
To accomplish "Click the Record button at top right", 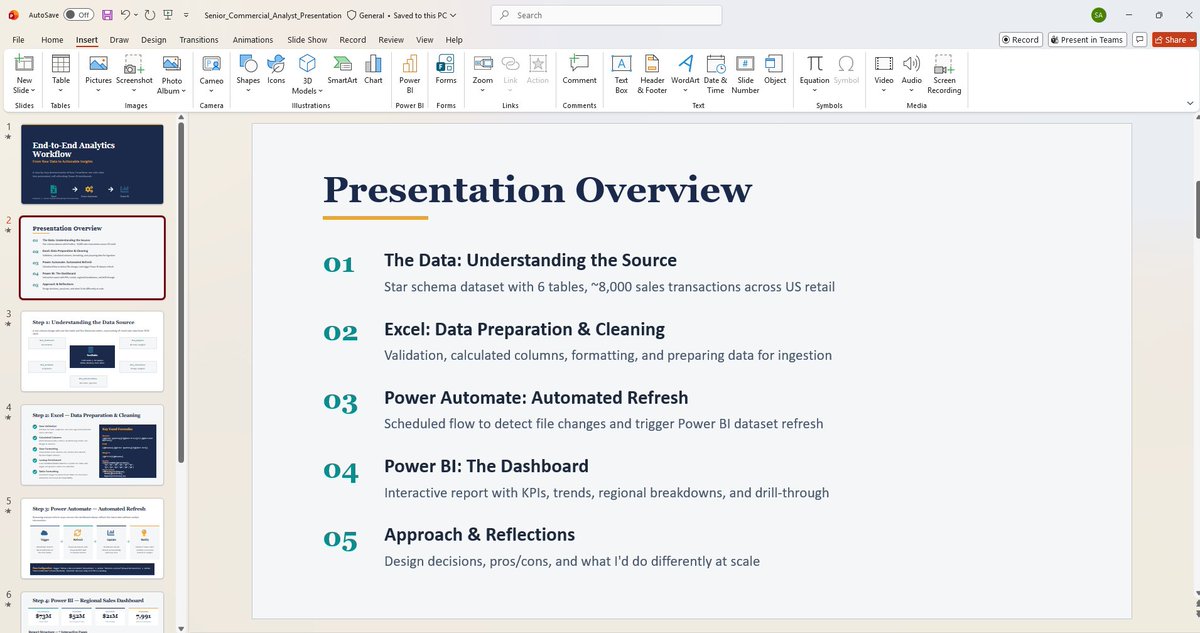I will tap(1020, 40).
